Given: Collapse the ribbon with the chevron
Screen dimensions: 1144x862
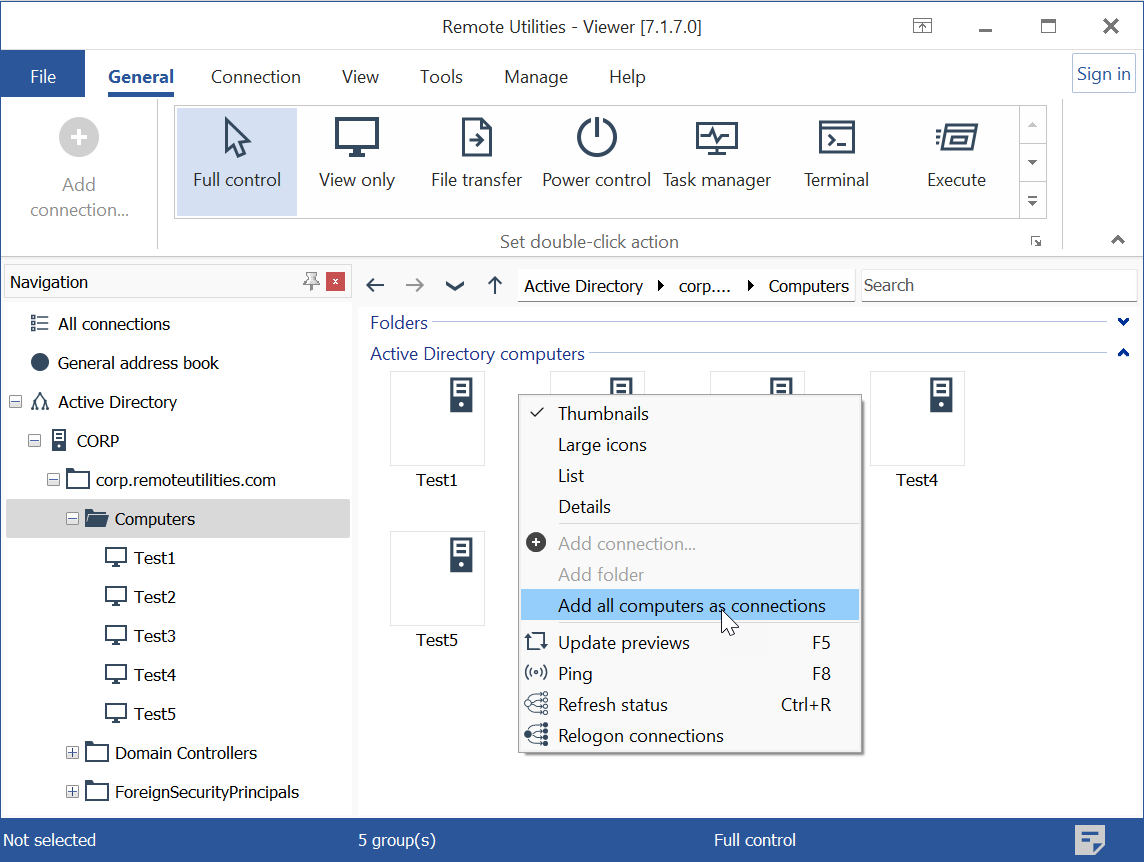Looking at the screenshot, I should tap(1118, 240).
